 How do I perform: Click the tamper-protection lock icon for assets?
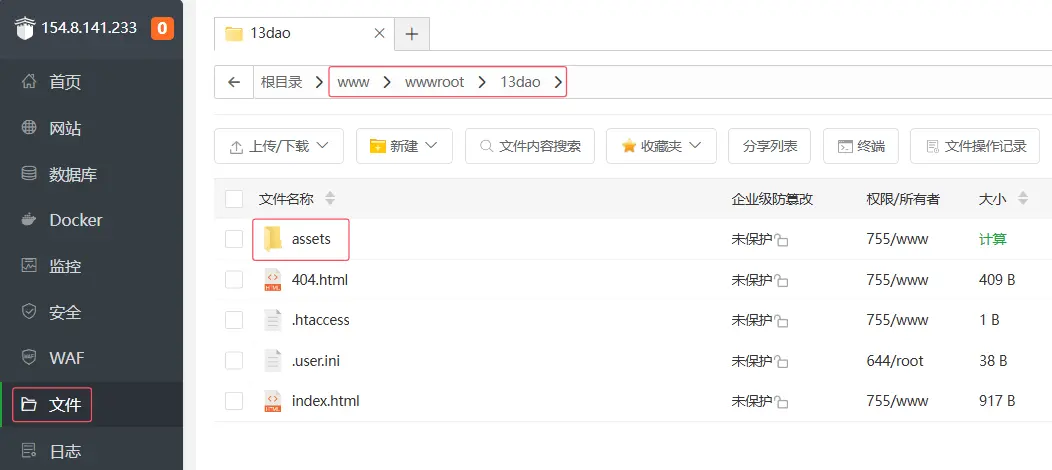[x=782, y=240]
